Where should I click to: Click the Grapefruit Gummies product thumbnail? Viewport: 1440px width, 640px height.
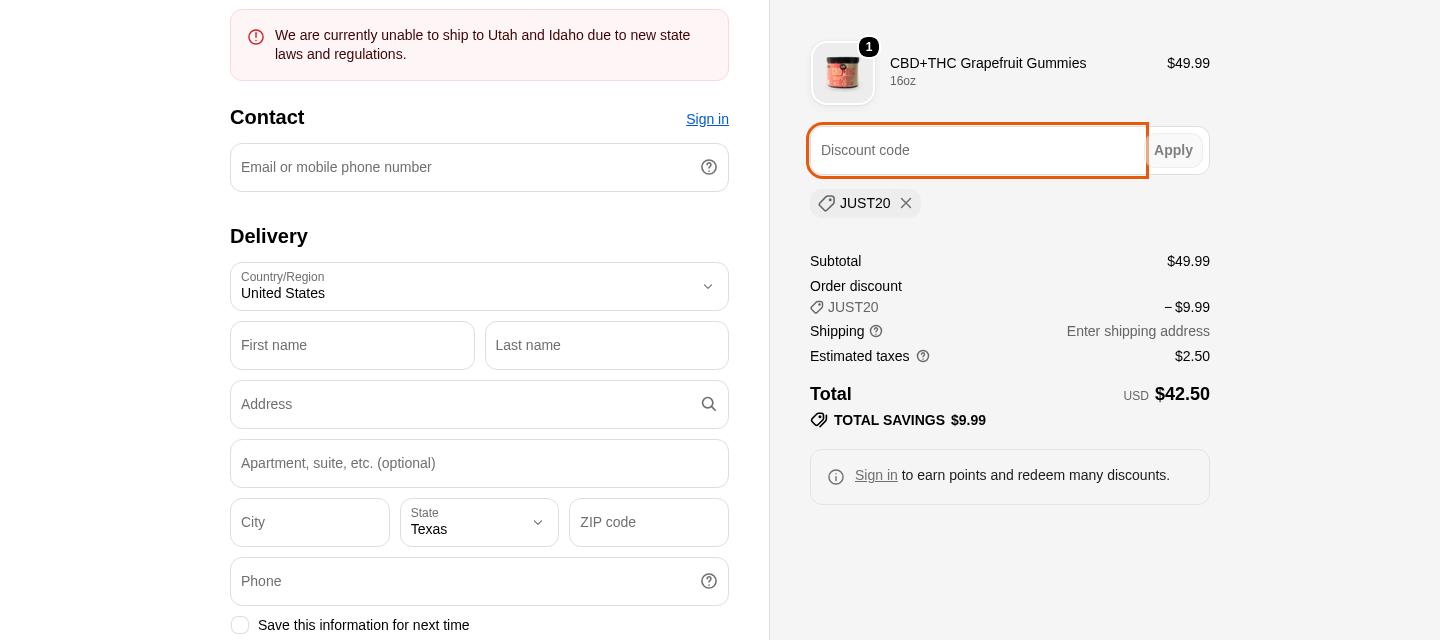pyautogui.click(x=843, y=73)
